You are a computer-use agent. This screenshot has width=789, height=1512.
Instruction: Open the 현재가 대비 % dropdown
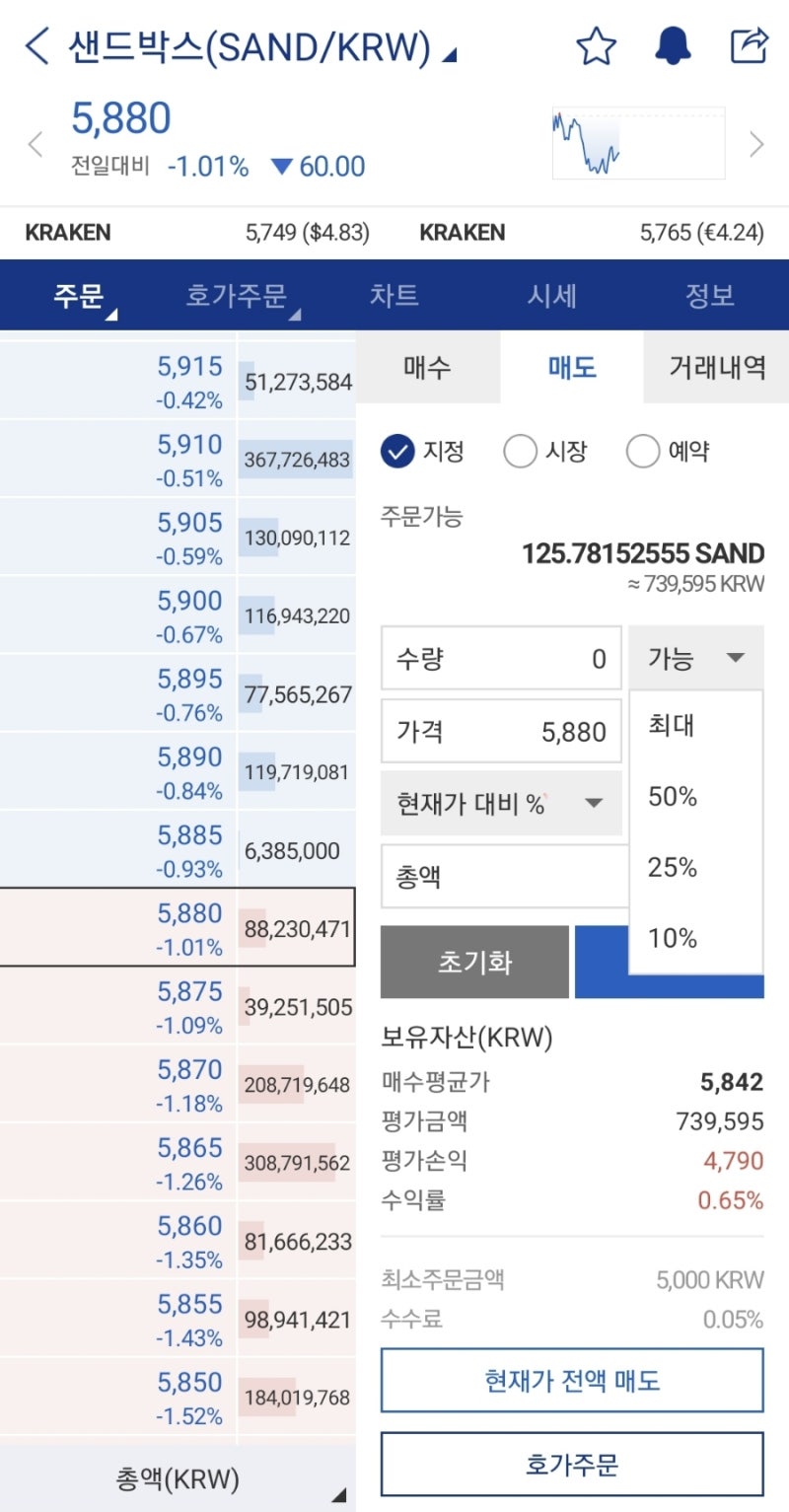pos(501,803)
